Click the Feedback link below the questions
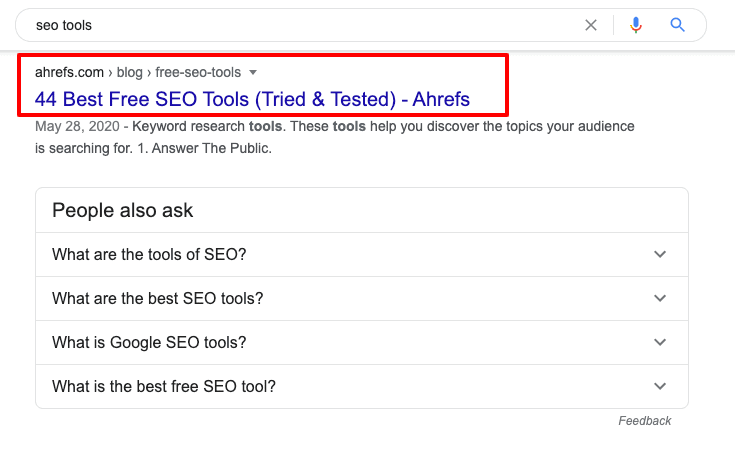735x454 pixels. (x=645, y=421)
